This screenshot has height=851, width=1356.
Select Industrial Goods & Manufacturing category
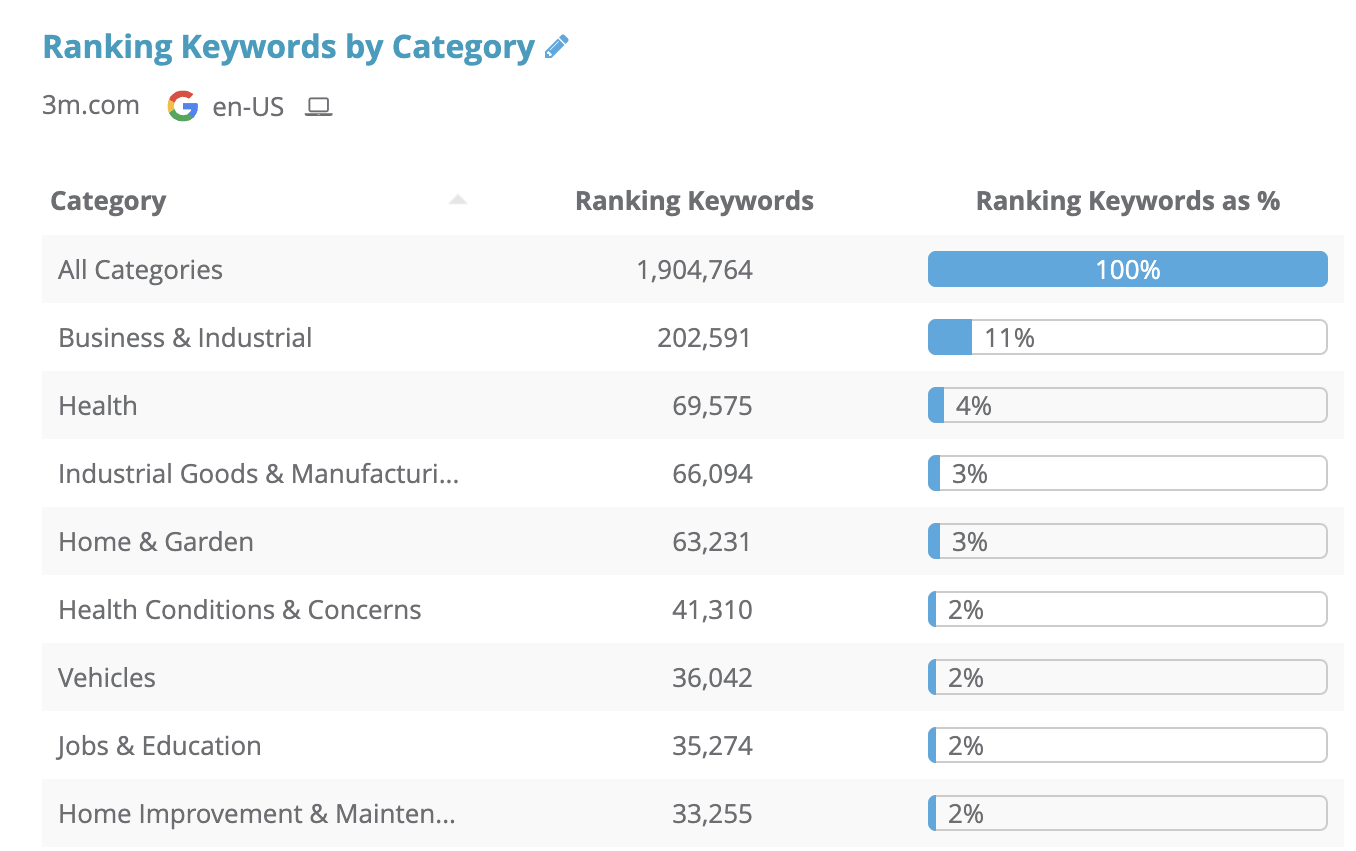pyautogui.click(x=258, y=474)
